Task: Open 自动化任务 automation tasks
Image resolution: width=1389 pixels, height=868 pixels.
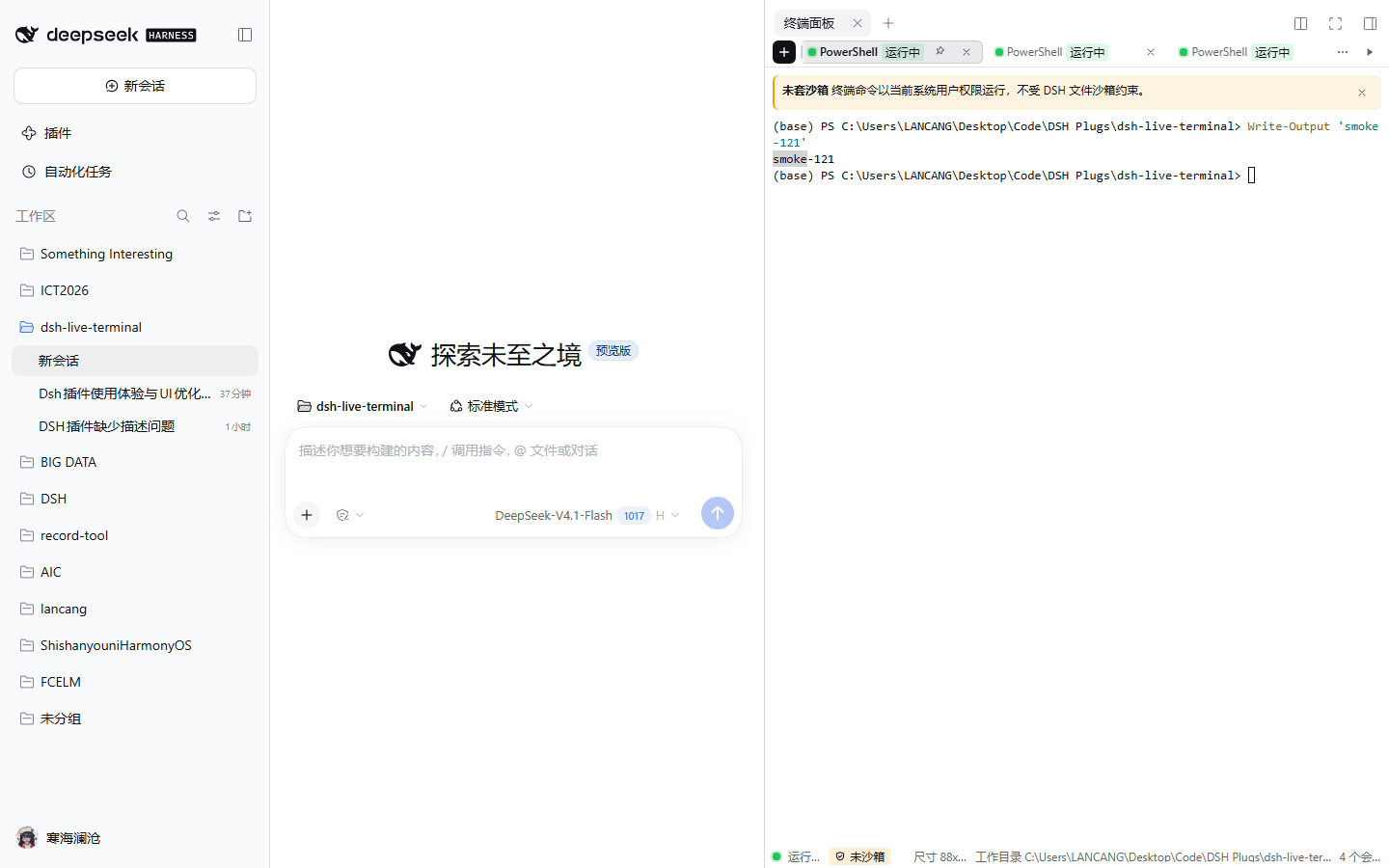Action: coord(135,172)
